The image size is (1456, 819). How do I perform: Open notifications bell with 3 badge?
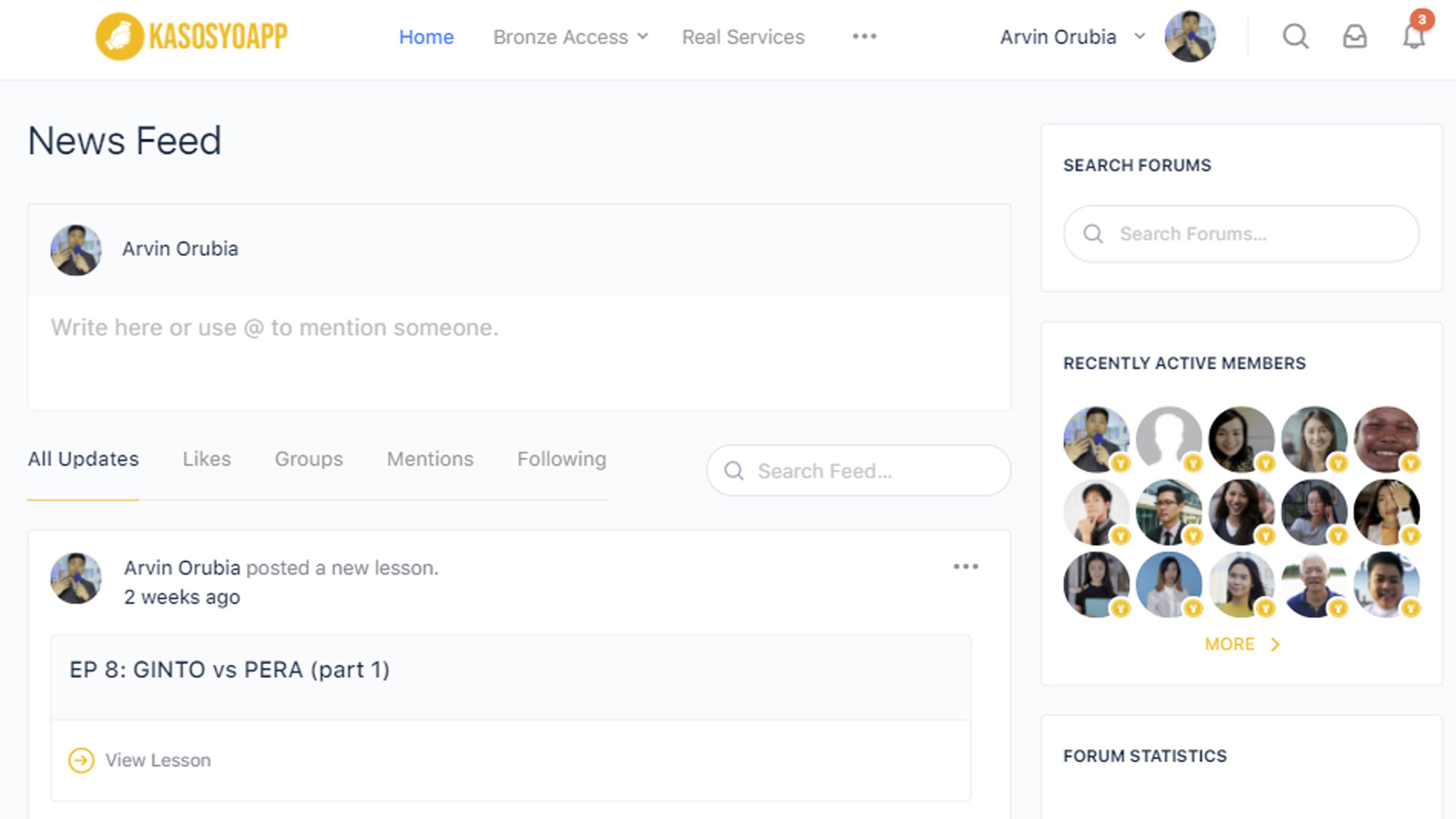click(x=1414, y=36)
